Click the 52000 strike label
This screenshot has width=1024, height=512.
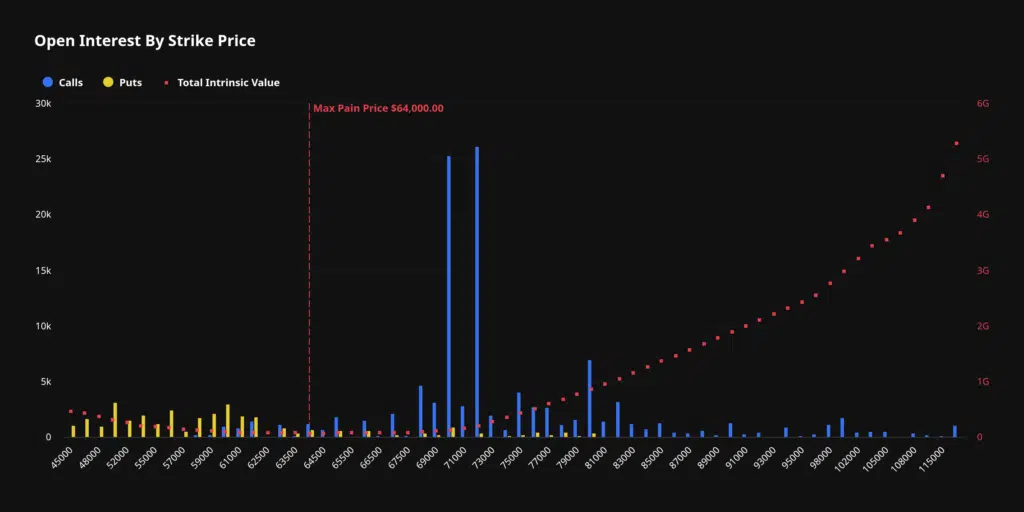pos(118,456)
